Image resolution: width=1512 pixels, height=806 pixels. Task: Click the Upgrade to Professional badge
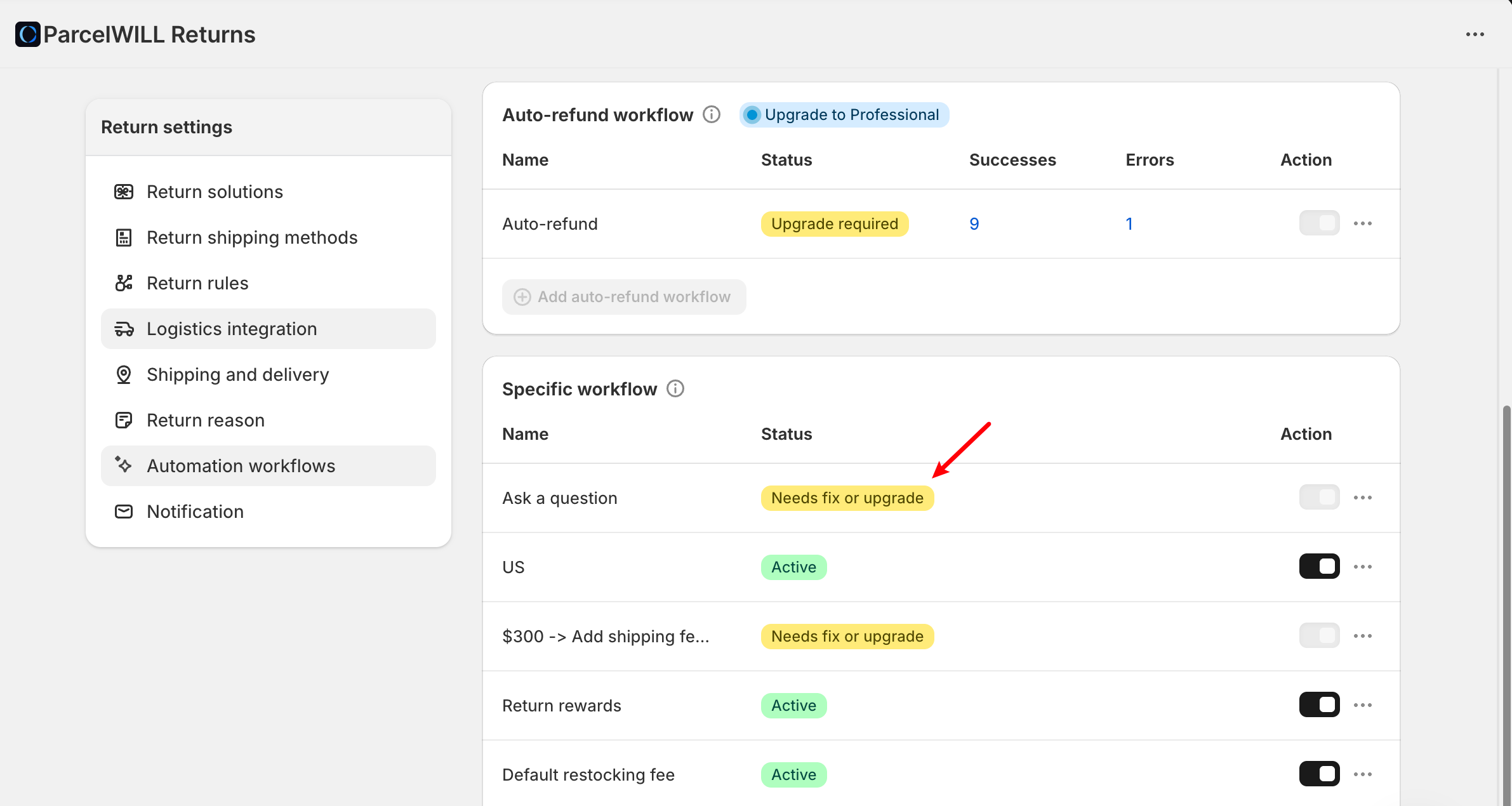click(844, 115)
